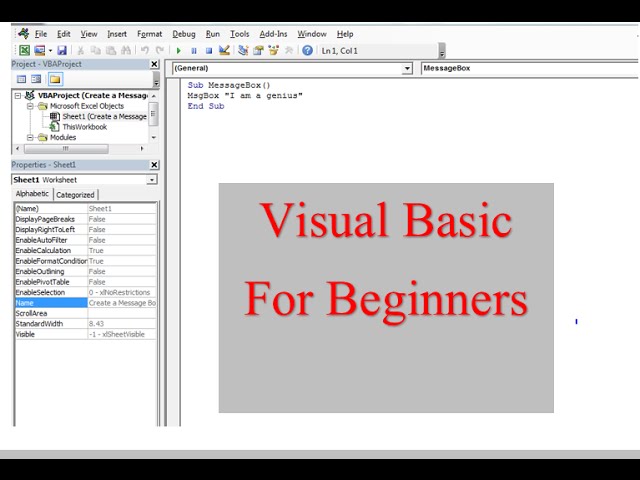This screenshot has width=640, height=480.
Task: Select the EnableAutoFilter property row
Action: tap(86, 240)
